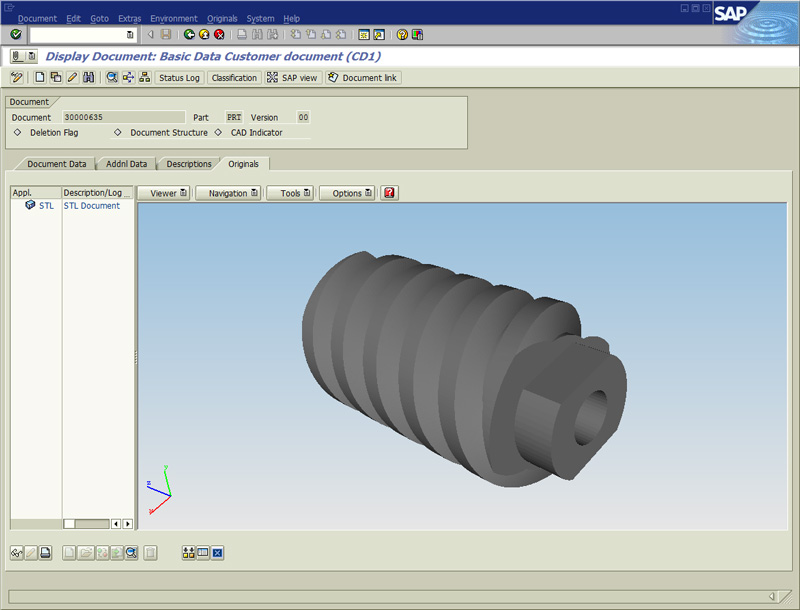Click the green Back arrow icon
Viewport: 800px width, 610px height.
click(x=189, y=34)
